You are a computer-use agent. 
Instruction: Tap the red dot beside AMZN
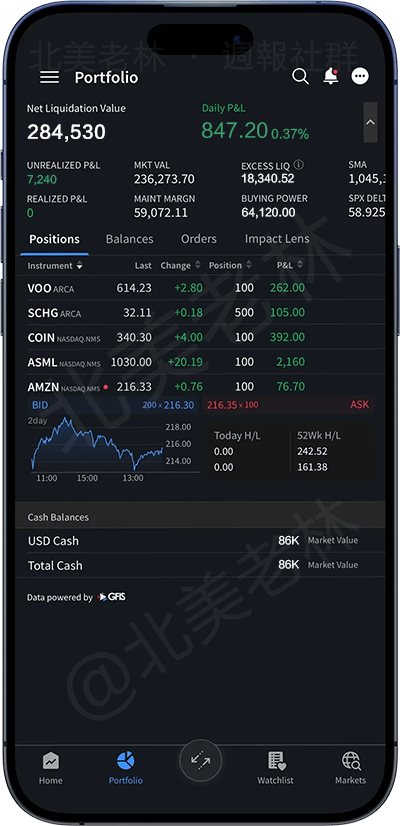(106, 387)
